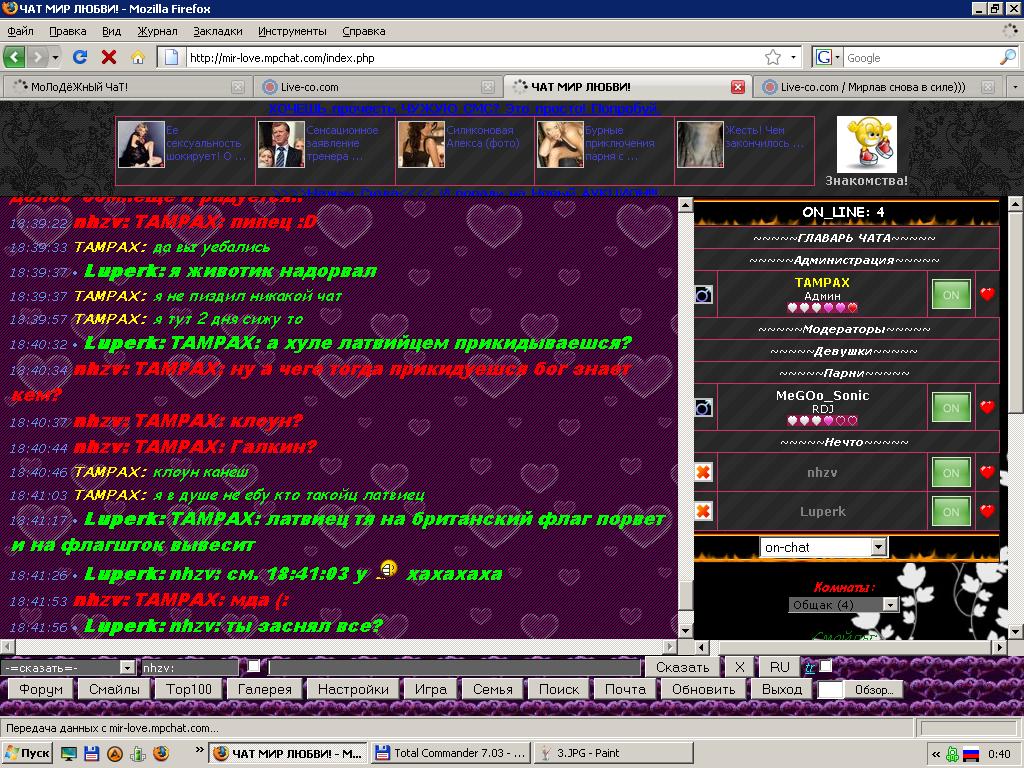
Task: Open the on-chat status dropdown
Action: coord(823,547)
